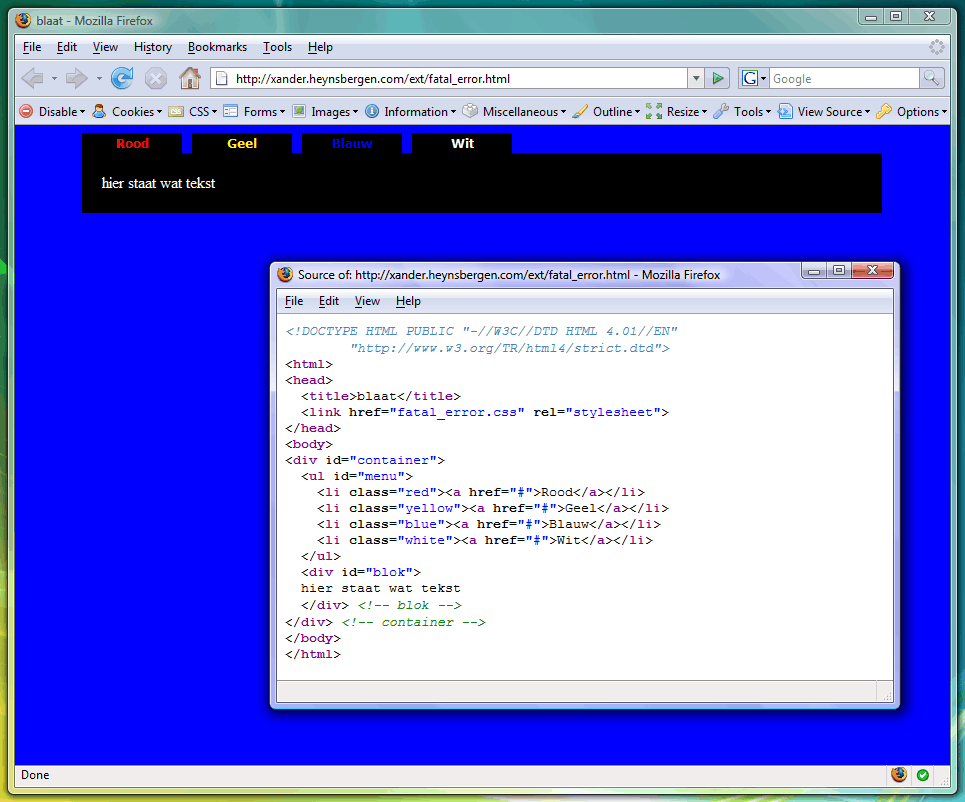Click the Firefox status bar icon
This screenshot has width=965, height=802.
(899, 774)
